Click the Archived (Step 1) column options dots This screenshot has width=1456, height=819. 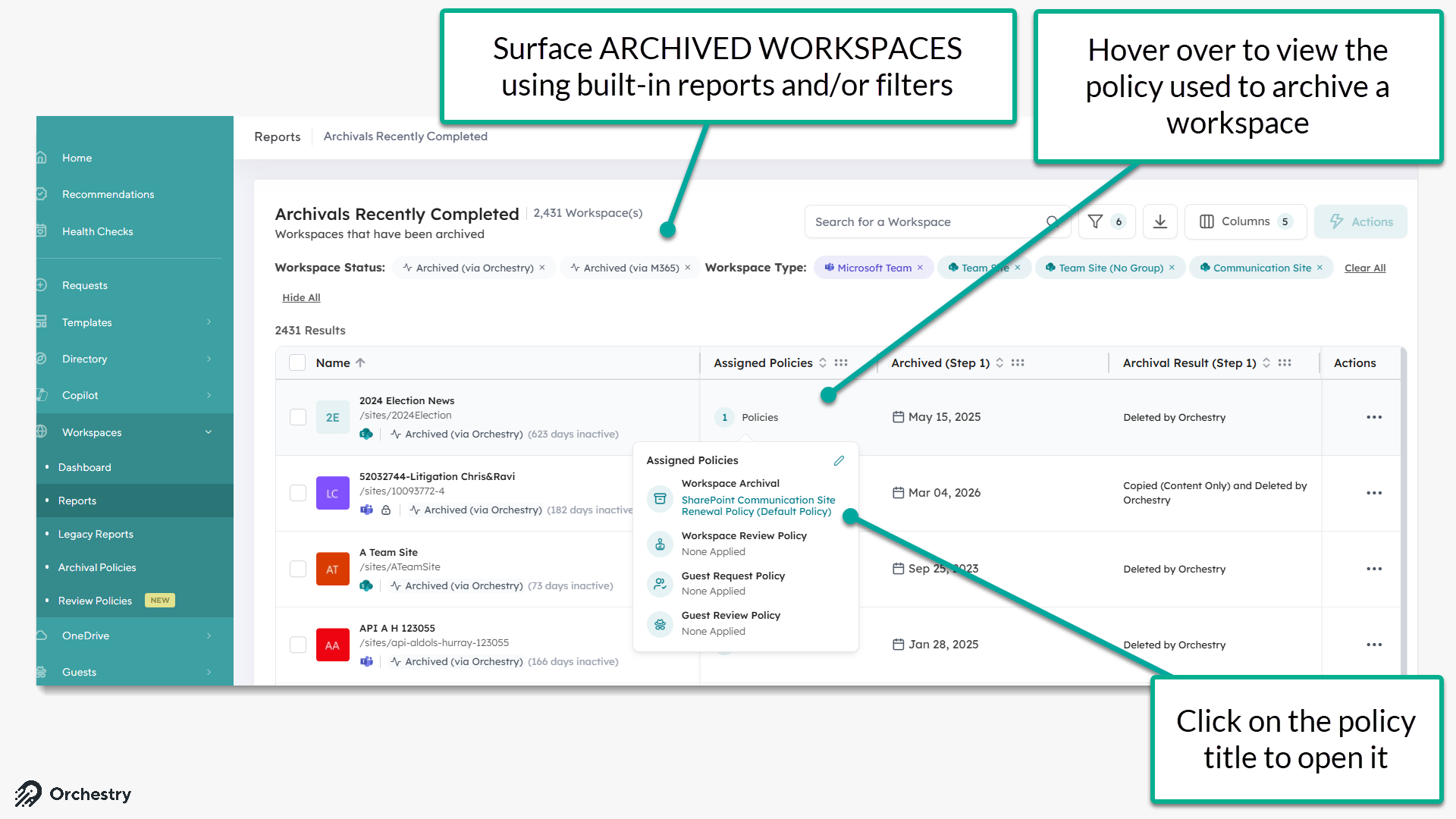[1018, 363]
